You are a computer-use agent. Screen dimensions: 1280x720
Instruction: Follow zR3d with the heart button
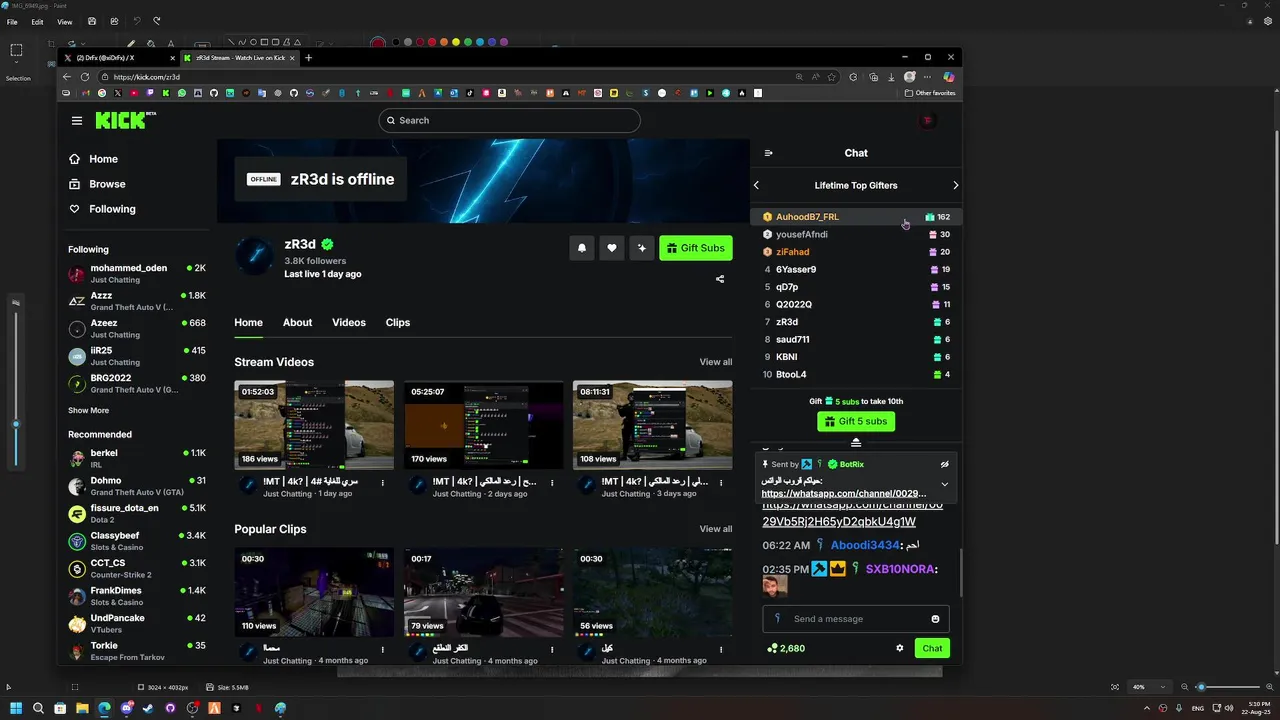[x=612, y=248]
